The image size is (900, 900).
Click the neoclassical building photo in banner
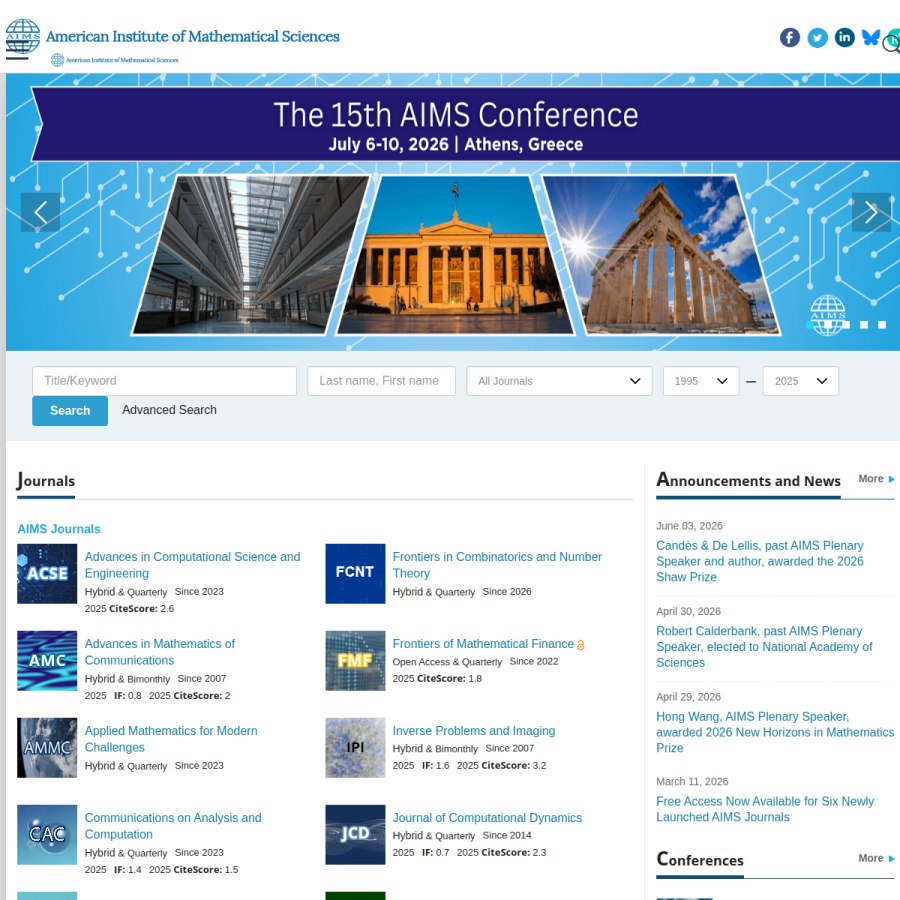455,255
